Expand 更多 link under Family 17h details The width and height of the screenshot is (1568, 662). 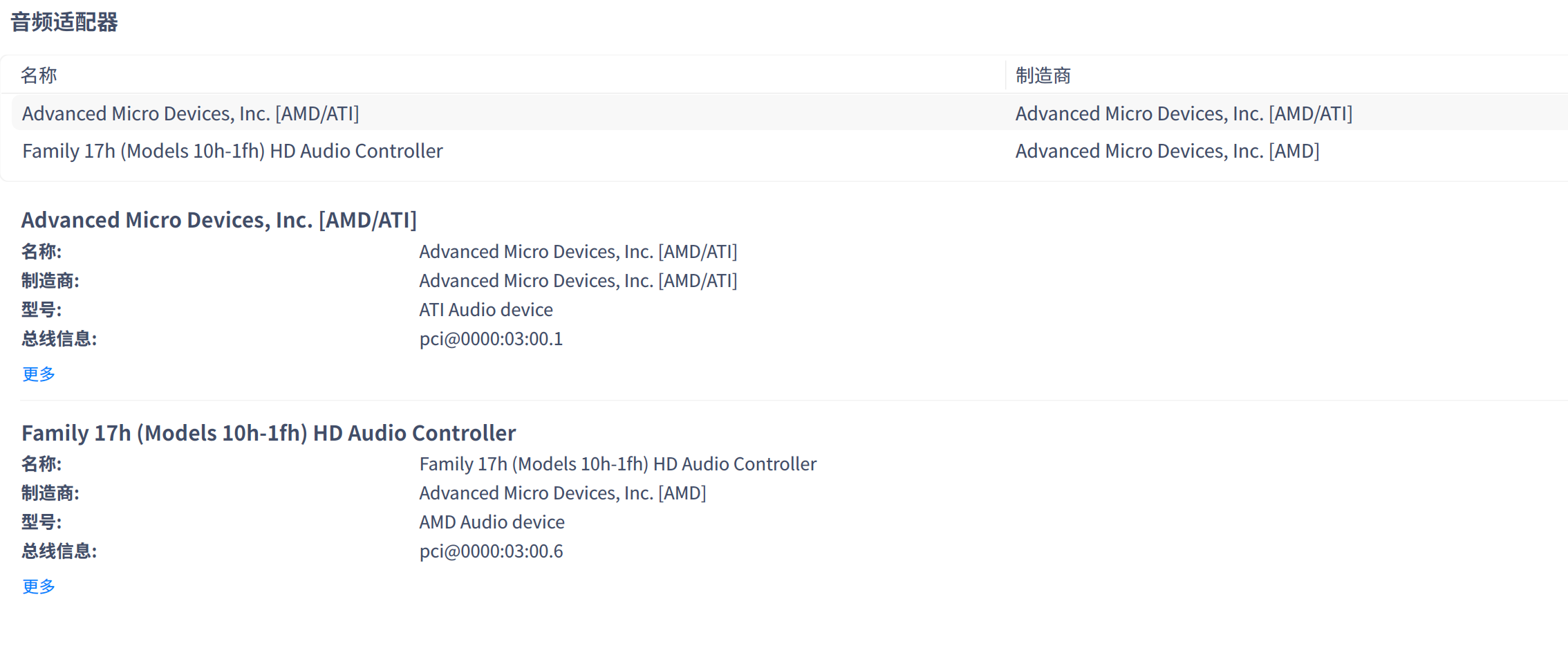click(x=39, y=587)
